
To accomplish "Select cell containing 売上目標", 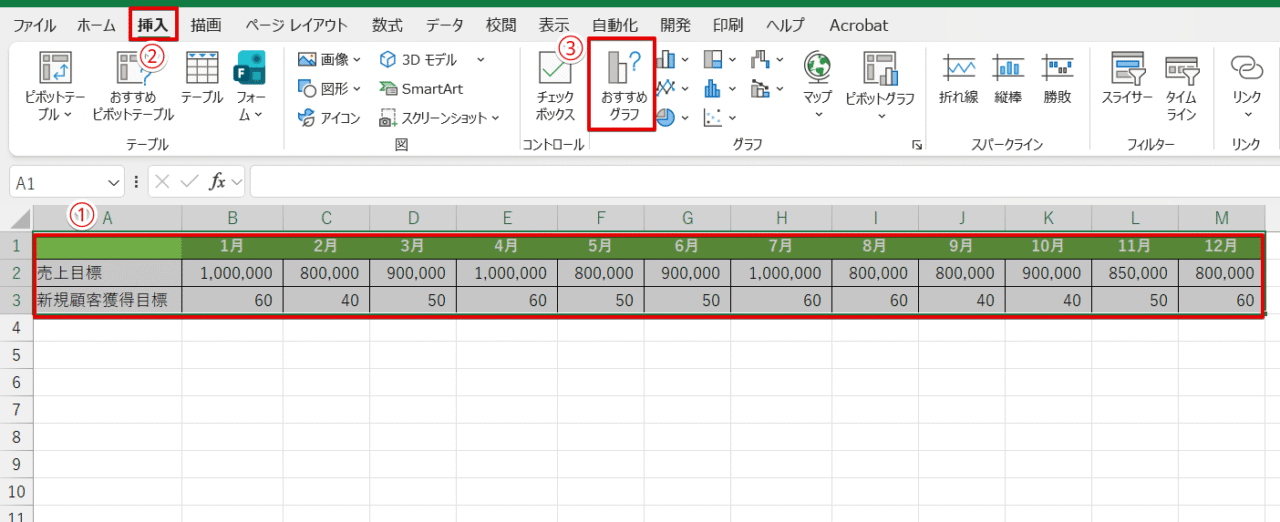I will tap(108, 272).
